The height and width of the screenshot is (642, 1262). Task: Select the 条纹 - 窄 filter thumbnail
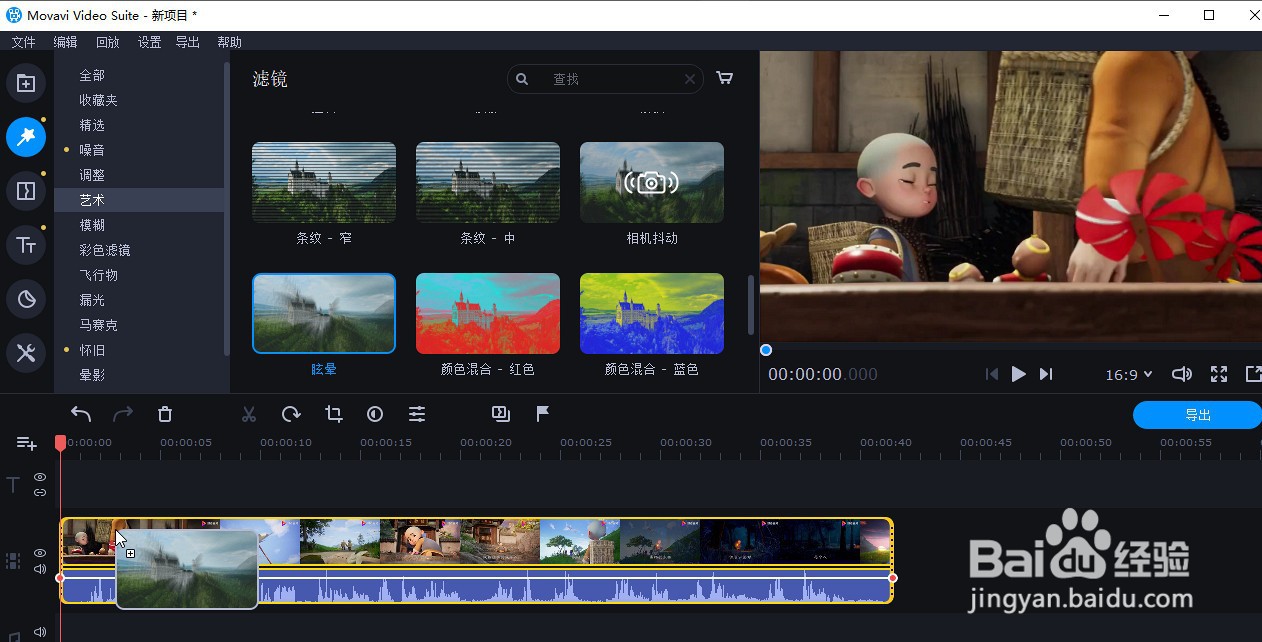coord(324,182)
